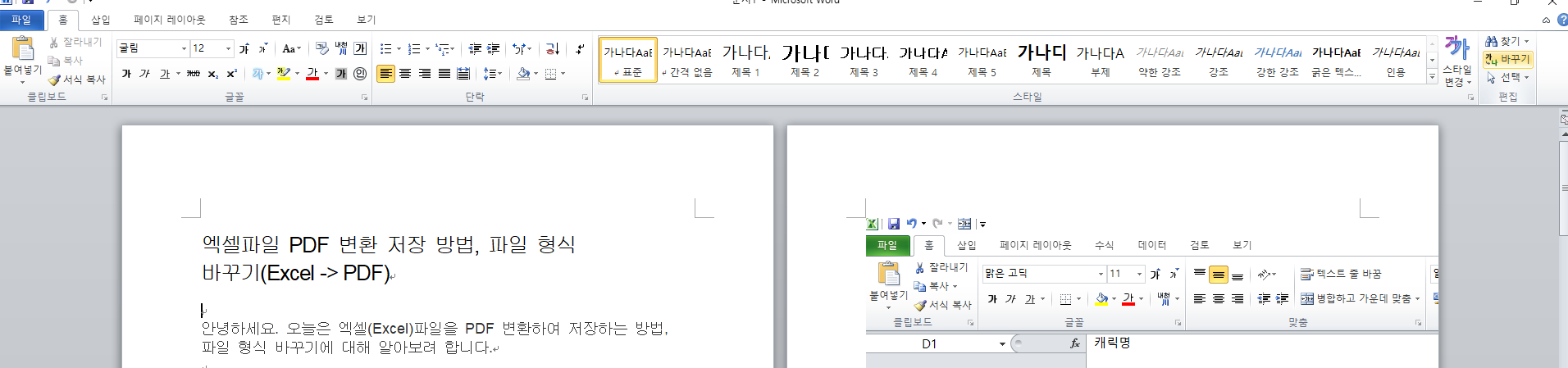Apply text effects with glowing 가 icon
Image resolution: width=1568 pixels, height=368 pixels.
pyautogui.click(x=258, y=74)
